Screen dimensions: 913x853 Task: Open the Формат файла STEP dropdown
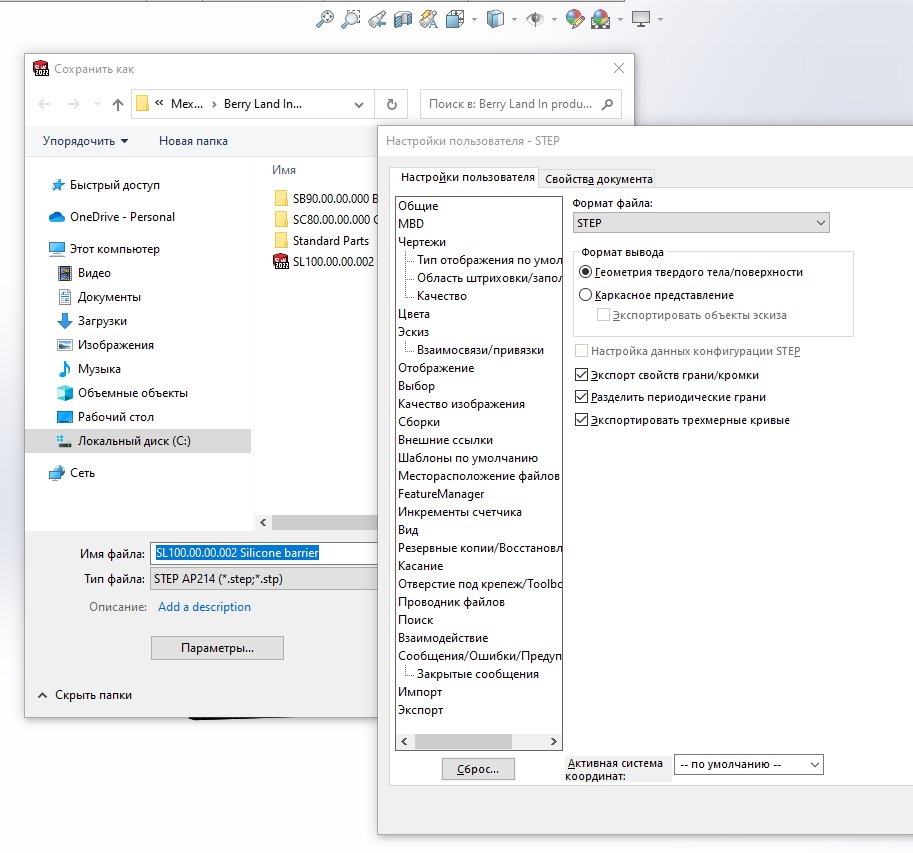(700, 223)
